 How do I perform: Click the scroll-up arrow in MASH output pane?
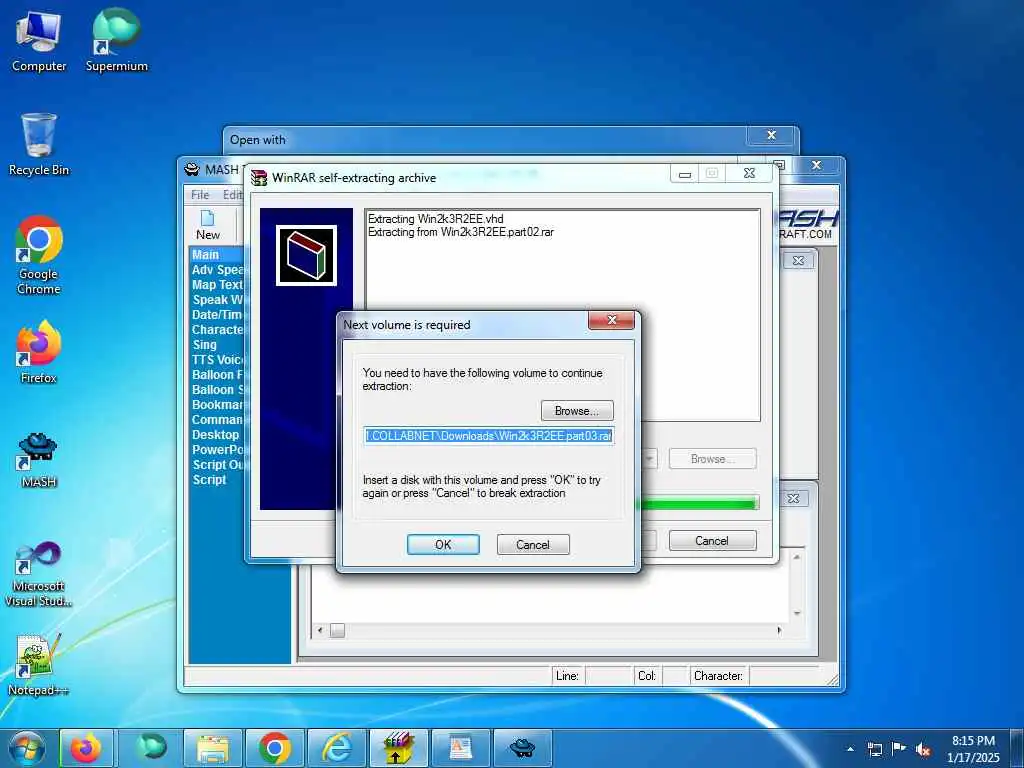tap(797, 557)
